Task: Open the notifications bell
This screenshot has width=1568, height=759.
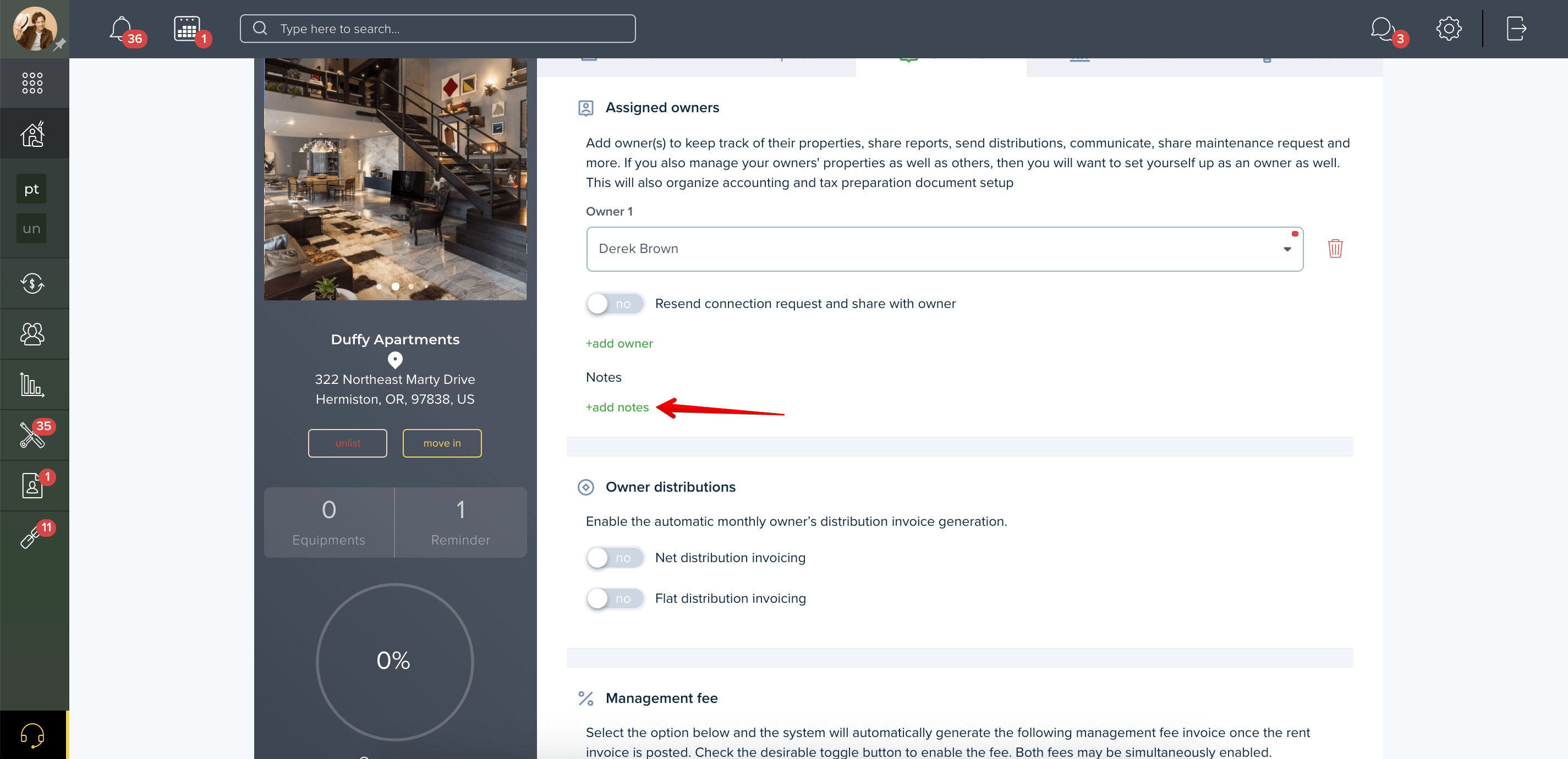Action: click(x=121, y=28)
